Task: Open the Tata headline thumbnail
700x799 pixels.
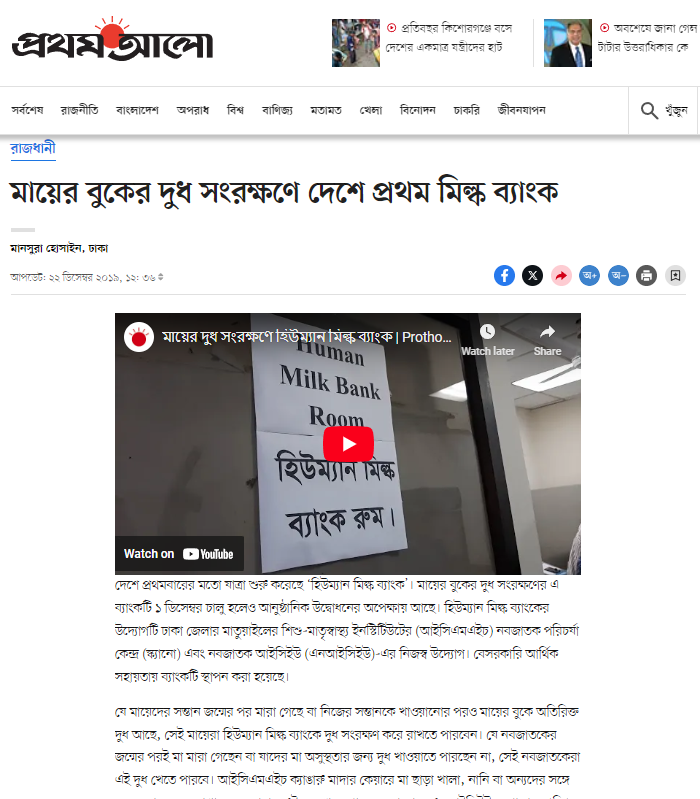Action: click(x=568, y=43)
